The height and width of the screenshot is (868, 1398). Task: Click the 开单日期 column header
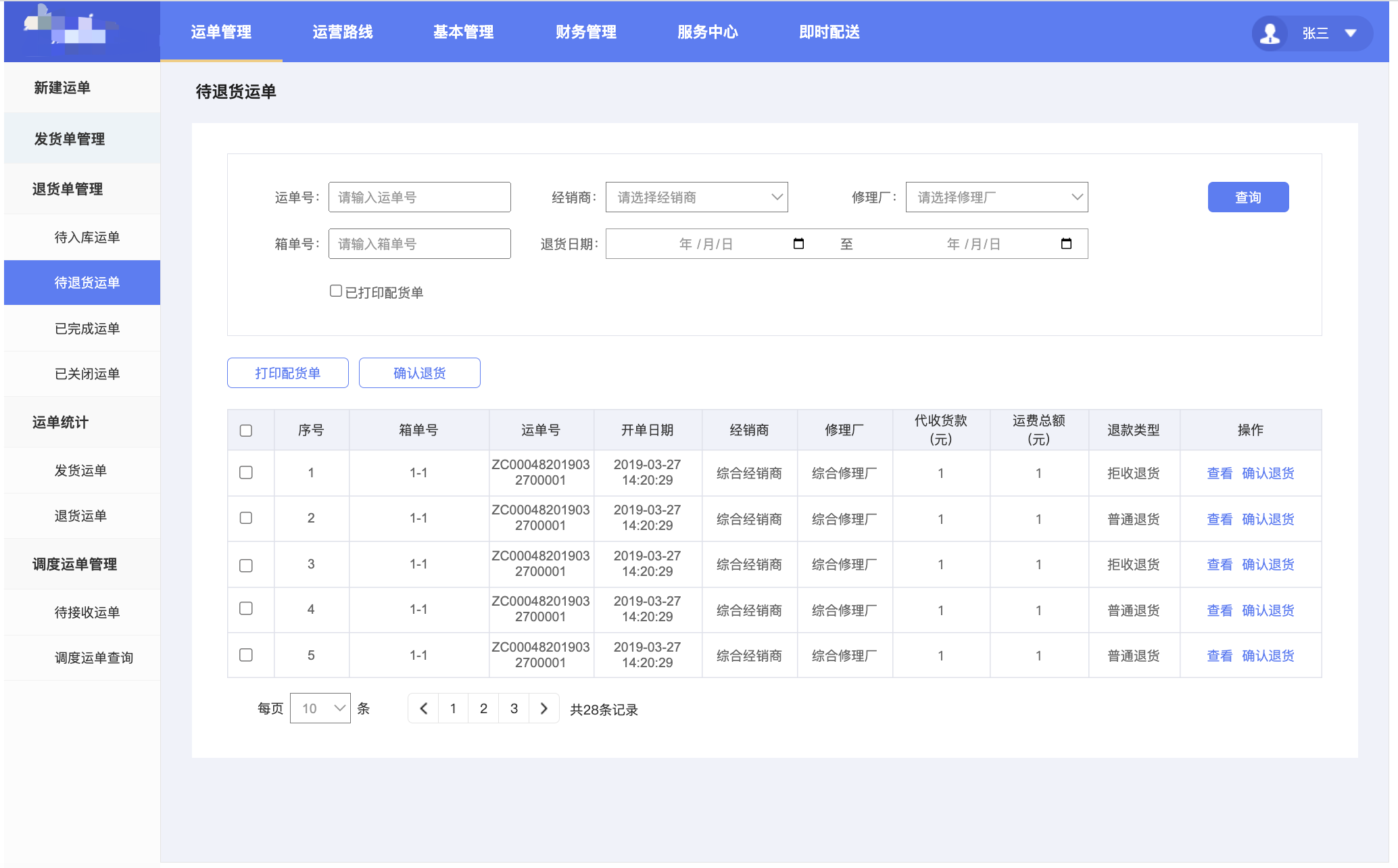point(648,431)
